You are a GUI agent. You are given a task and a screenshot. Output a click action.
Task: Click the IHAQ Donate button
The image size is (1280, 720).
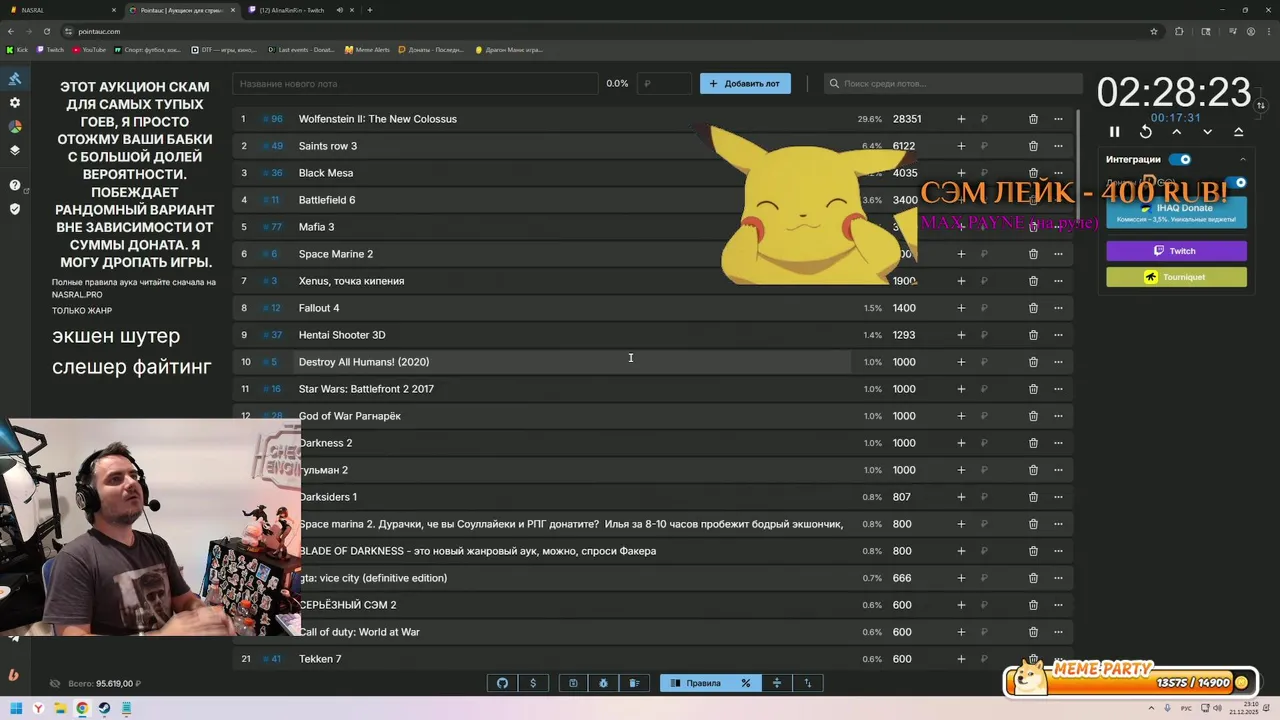1177,212
